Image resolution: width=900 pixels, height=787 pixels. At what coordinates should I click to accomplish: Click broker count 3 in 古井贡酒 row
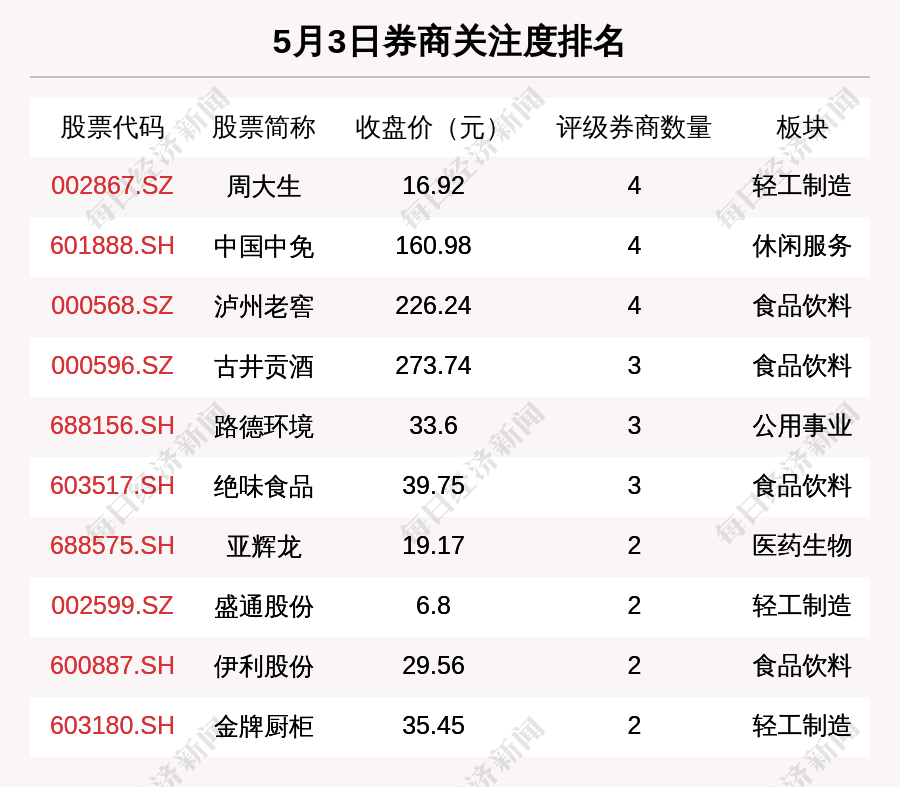[x=634, y=366]
